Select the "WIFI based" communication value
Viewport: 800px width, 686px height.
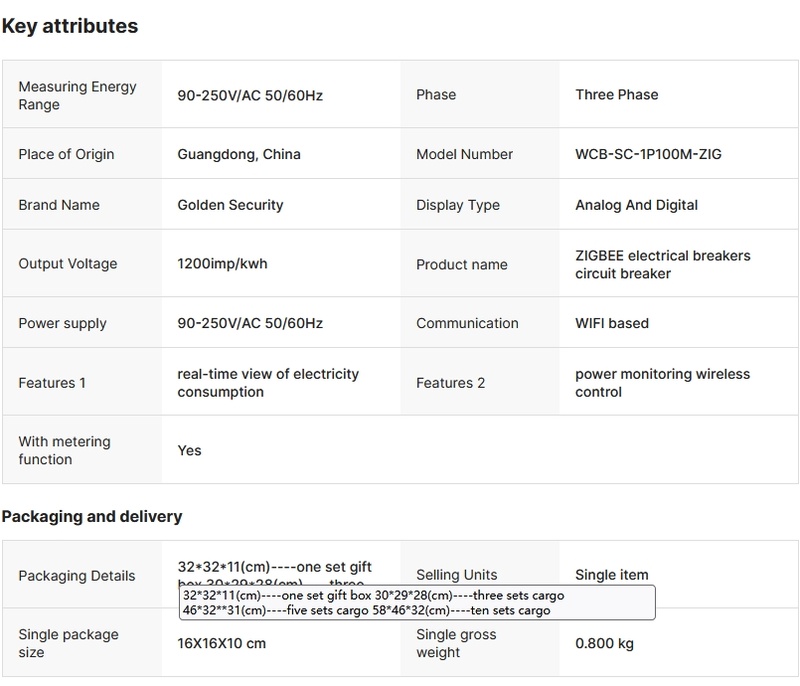(612, 323)
